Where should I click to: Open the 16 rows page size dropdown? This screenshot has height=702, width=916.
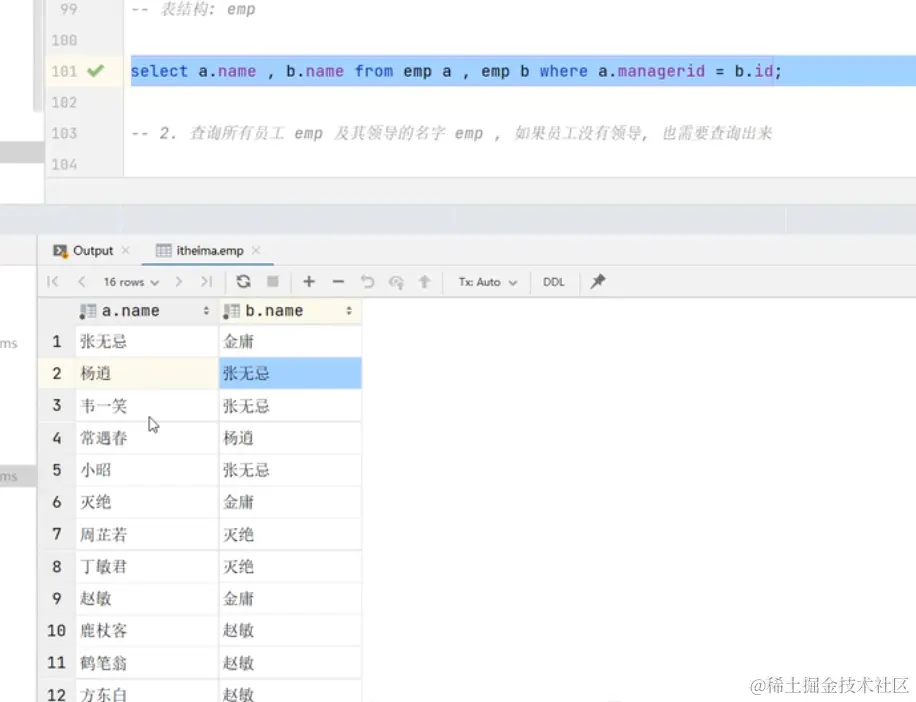coord(131,282)
